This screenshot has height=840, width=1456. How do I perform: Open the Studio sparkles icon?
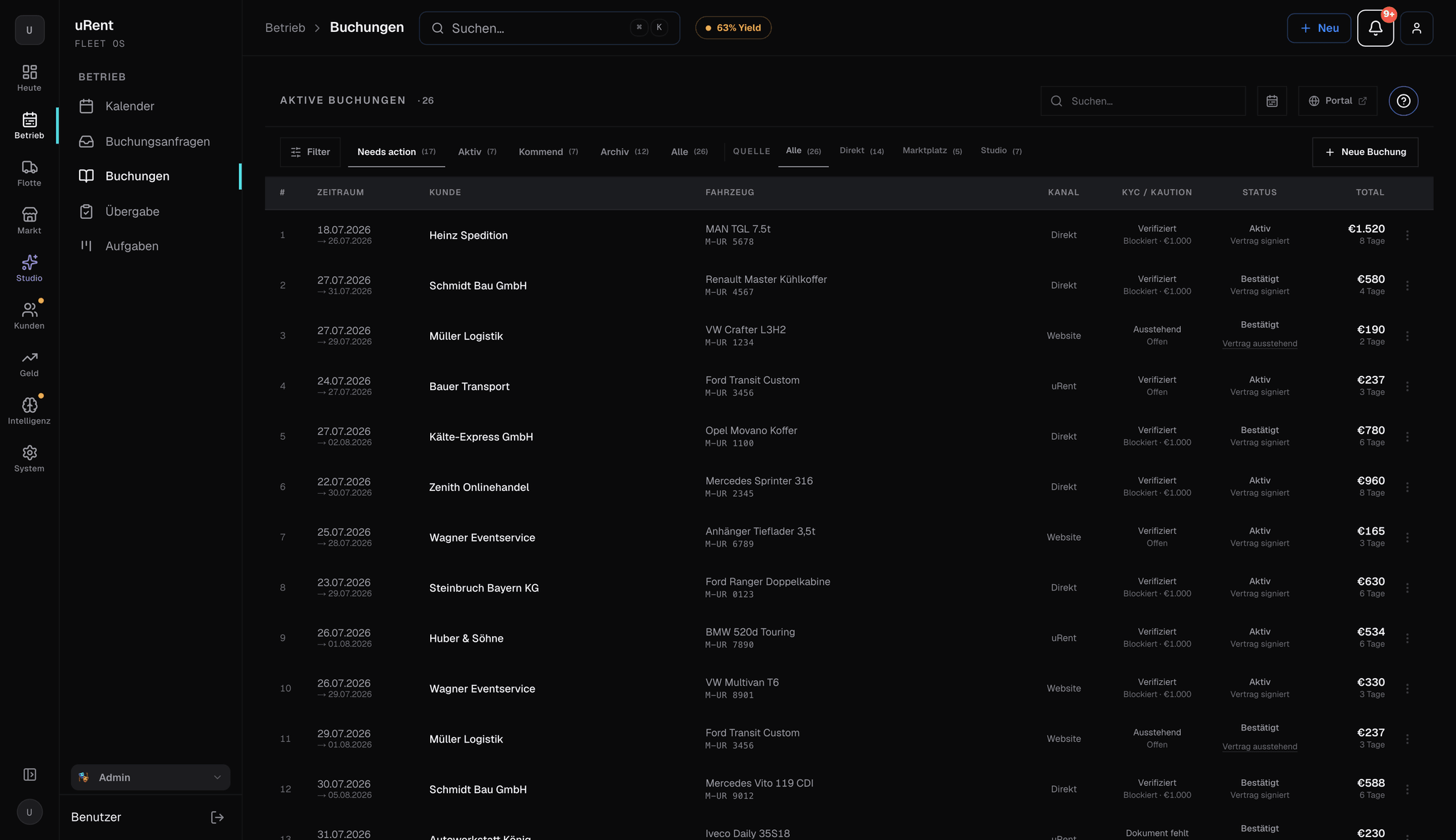[x=29, y=268]
